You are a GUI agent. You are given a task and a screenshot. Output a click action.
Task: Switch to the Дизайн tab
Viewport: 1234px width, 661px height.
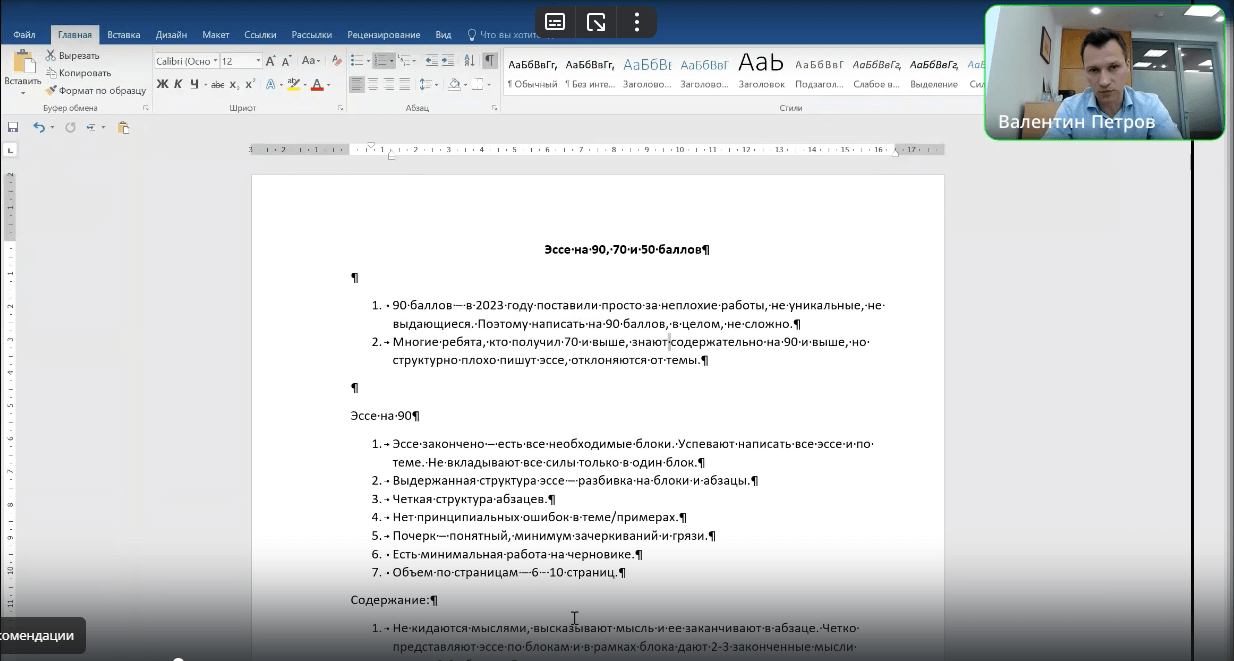click(171, 34)
